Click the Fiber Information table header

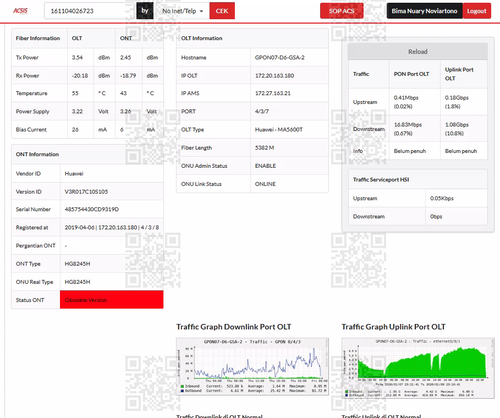[x=38, y=38]
